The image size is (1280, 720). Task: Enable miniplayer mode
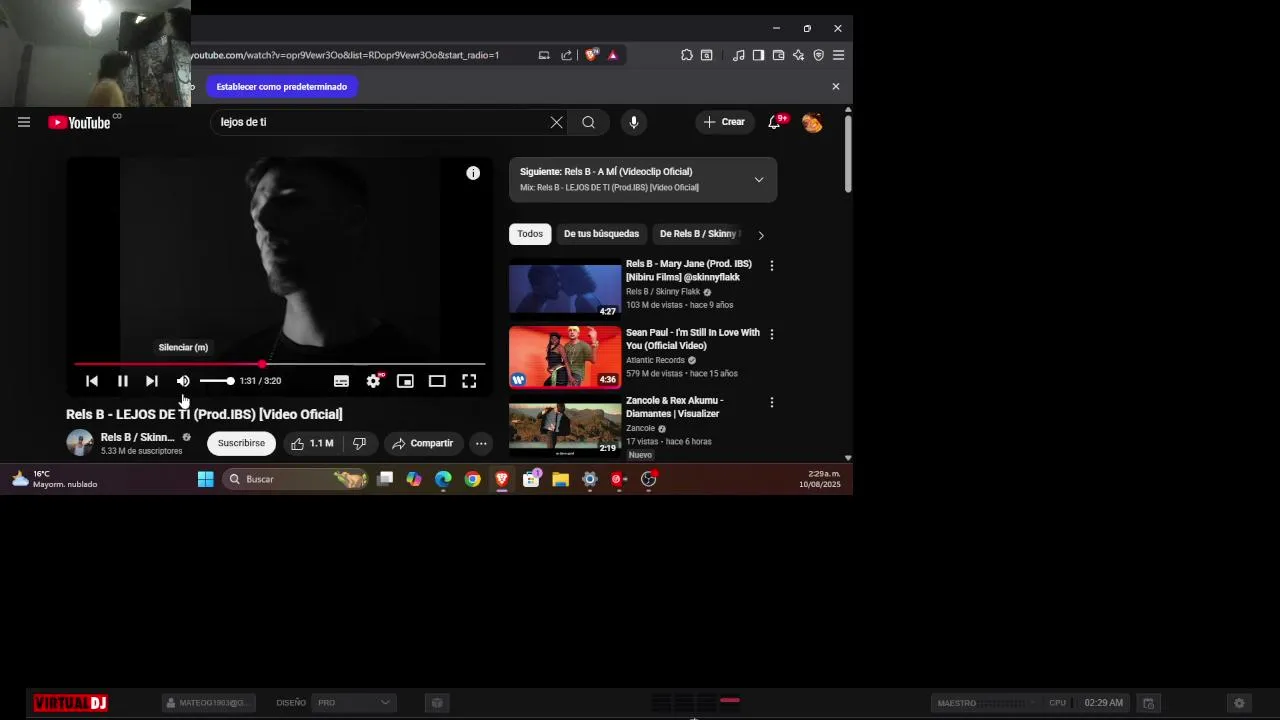click(x=405, y=381)
